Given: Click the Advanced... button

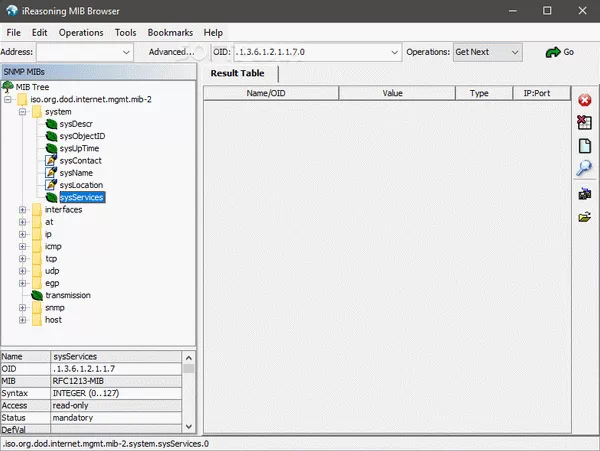Looking at the screenshot, I should pos(171,51).
